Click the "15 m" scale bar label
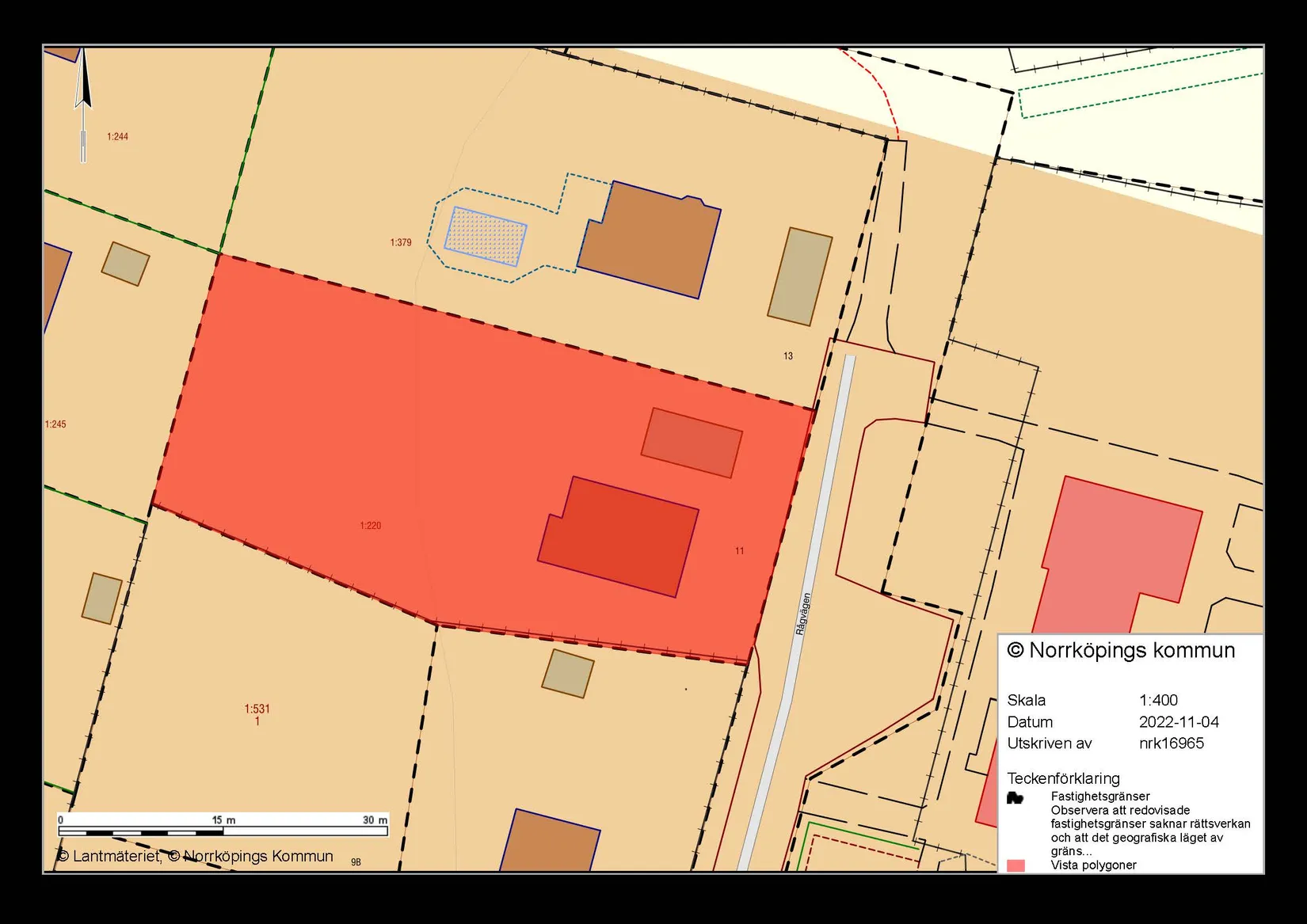Screen dimensions: 1307x924 coord(223,820)
